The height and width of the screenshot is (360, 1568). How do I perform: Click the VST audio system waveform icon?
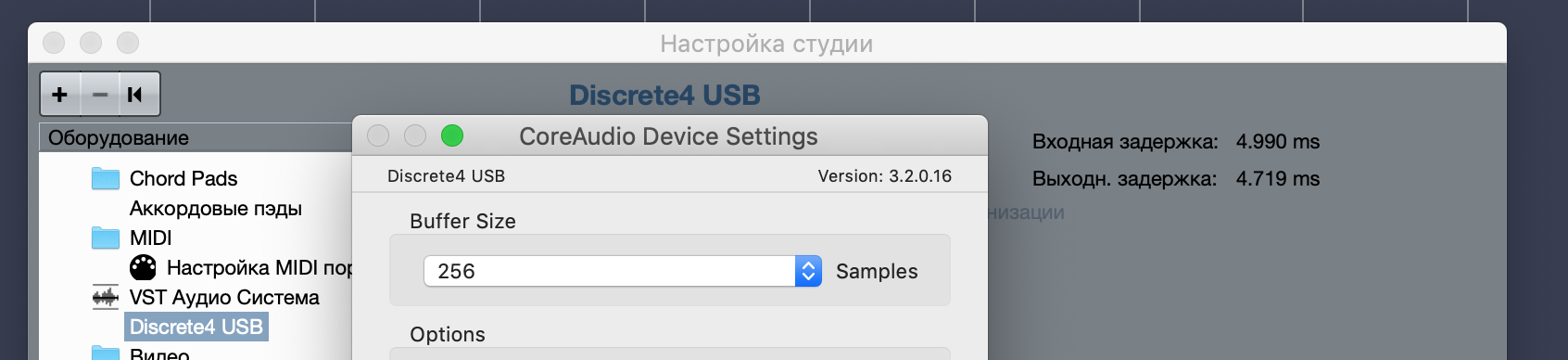point(106,297)
